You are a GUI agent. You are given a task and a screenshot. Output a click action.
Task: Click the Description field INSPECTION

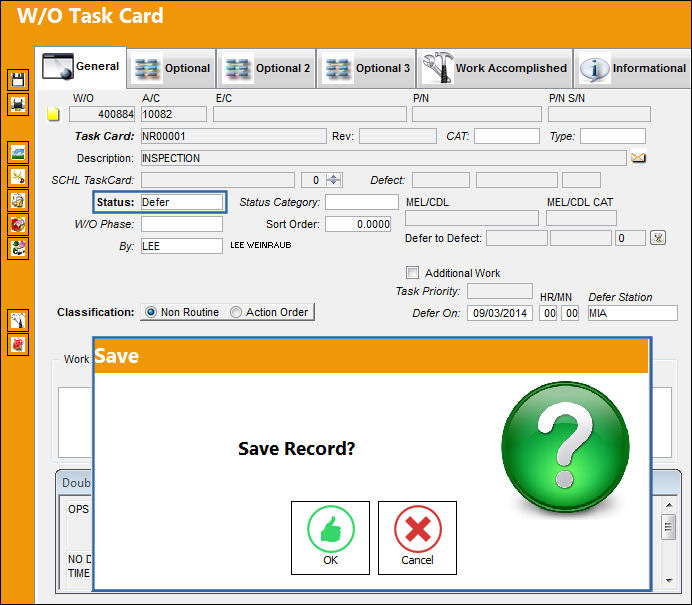point(384,158)
